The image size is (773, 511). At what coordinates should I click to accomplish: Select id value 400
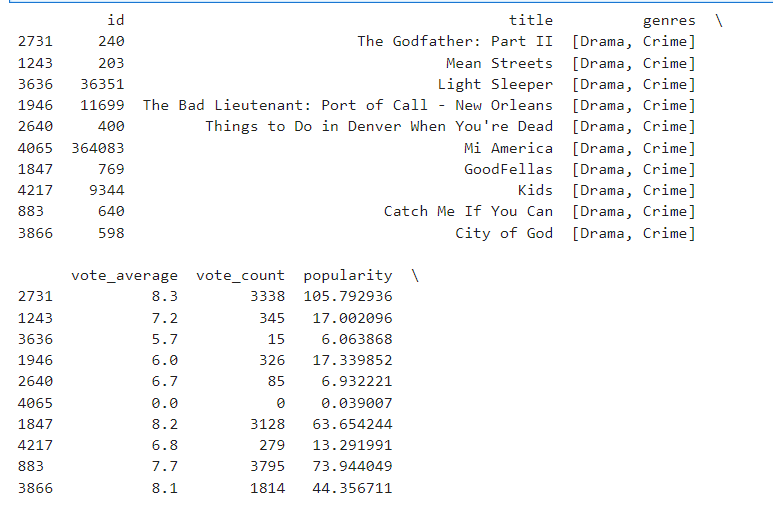[x=111, y=127]
